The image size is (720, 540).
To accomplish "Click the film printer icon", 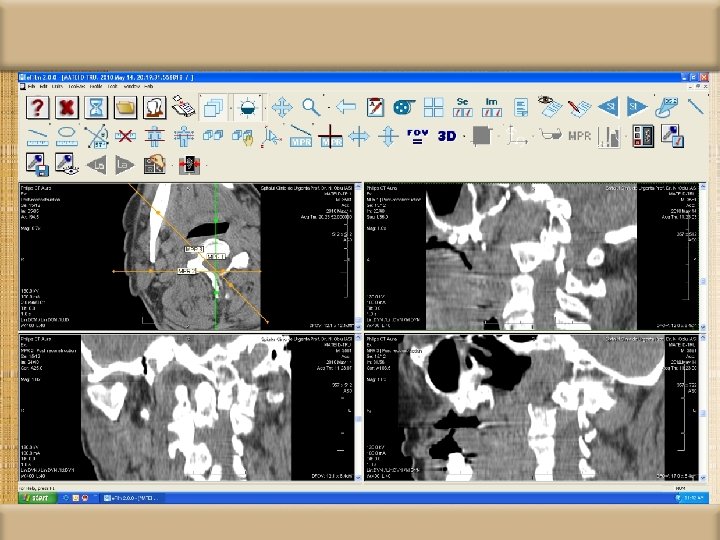I will (x=183, y=107).
